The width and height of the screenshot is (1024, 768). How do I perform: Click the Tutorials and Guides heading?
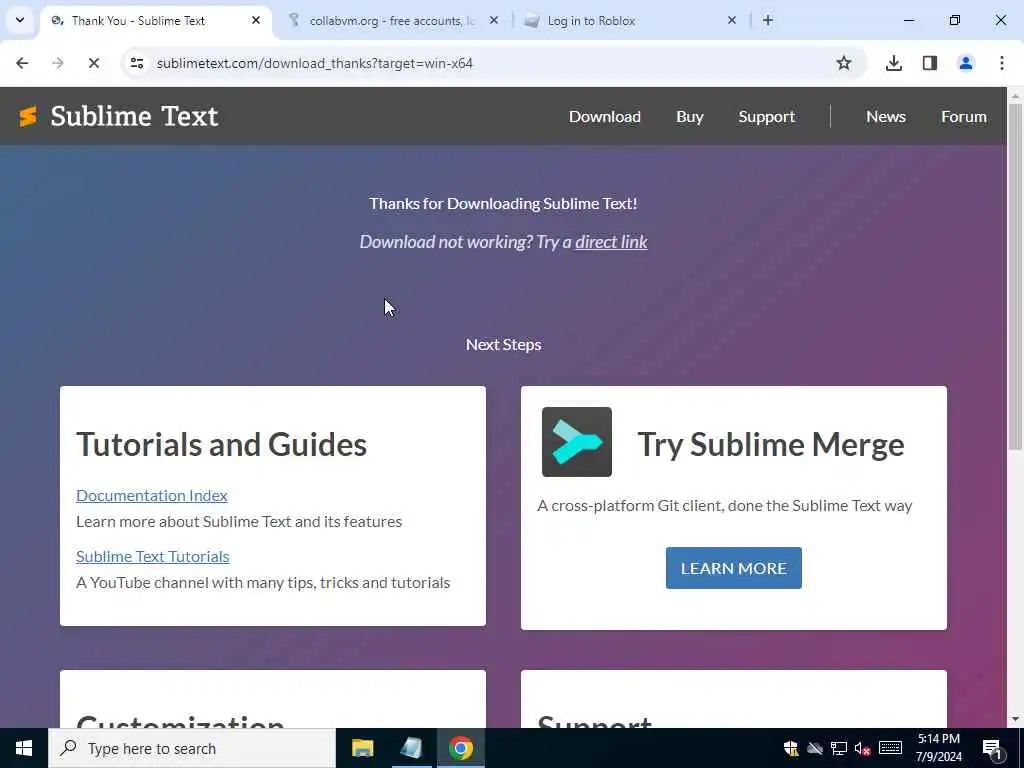(221, 445)
